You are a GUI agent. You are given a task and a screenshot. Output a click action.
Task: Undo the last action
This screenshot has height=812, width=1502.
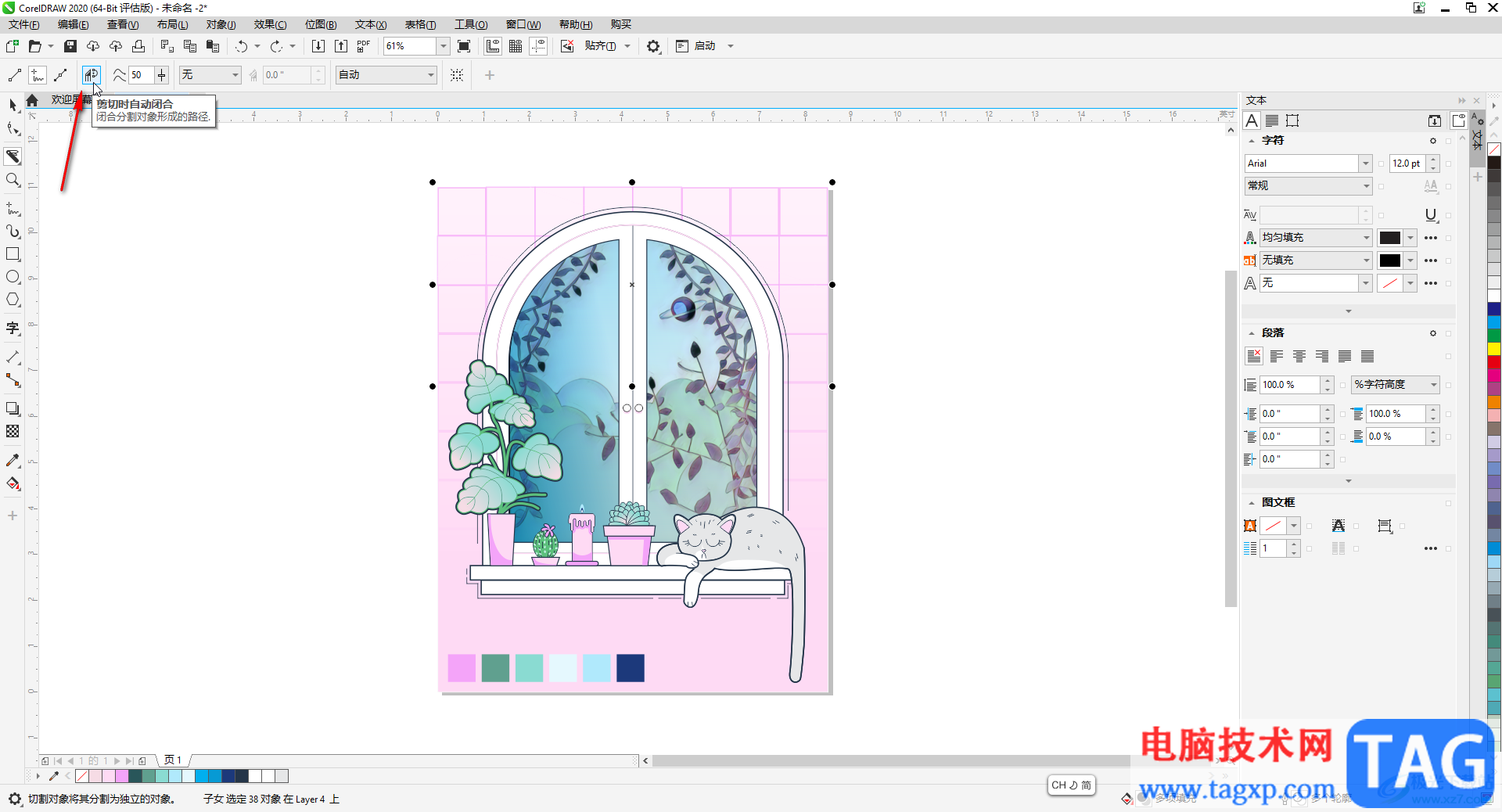241,46
